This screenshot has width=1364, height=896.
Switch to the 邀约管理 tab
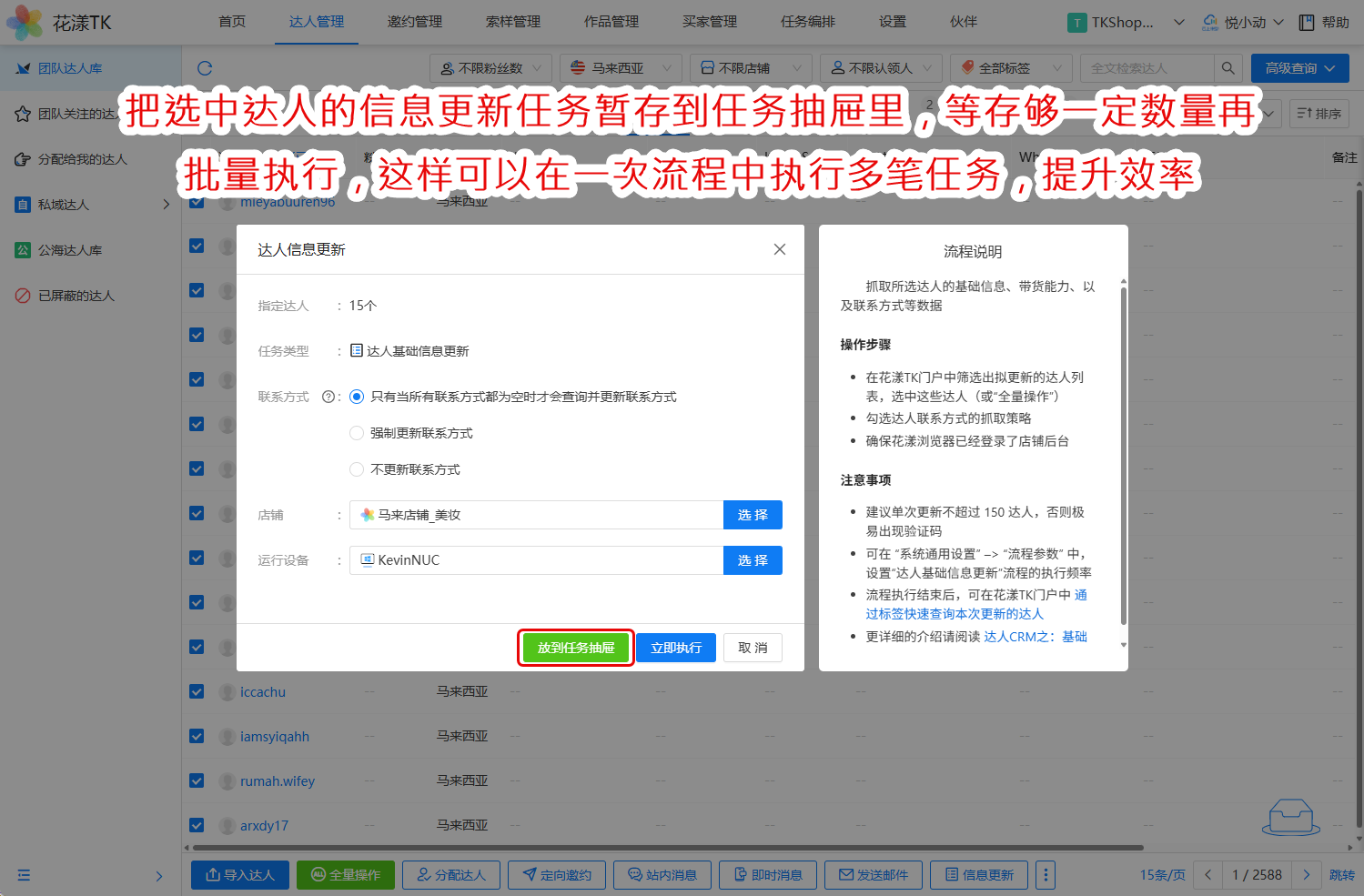[x=414, y=22]
